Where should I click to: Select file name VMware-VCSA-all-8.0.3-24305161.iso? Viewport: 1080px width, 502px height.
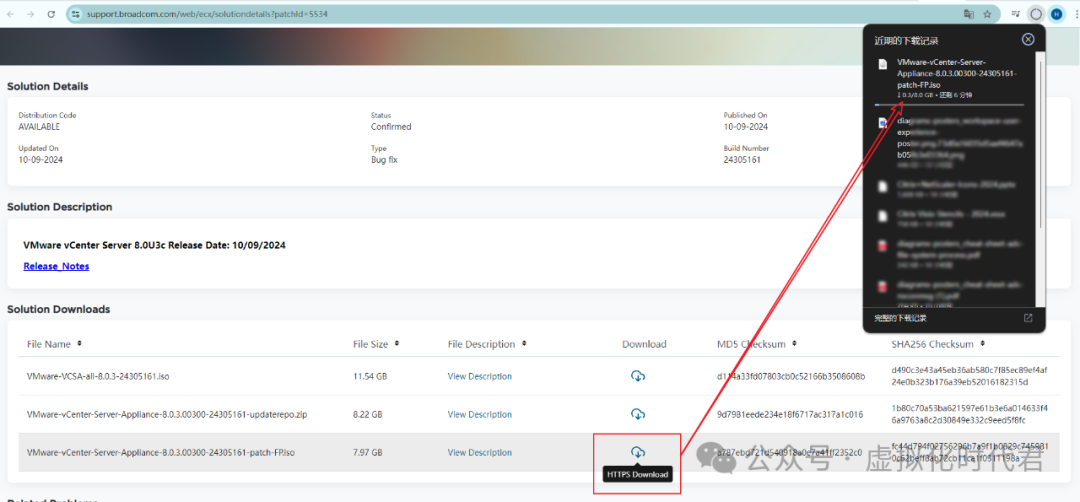click(x=98, y=377)
